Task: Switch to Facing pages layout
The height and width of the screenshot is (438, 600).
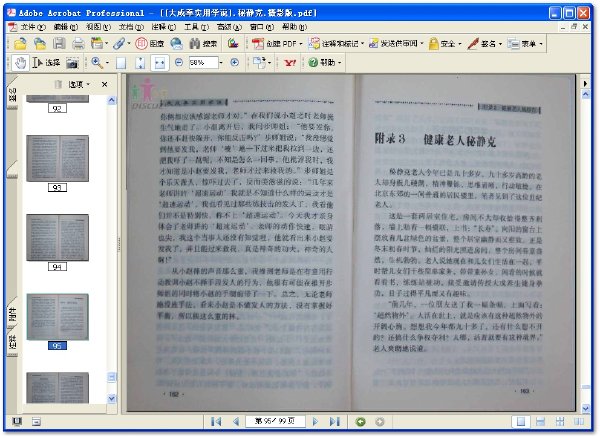Action: [579, 422]
